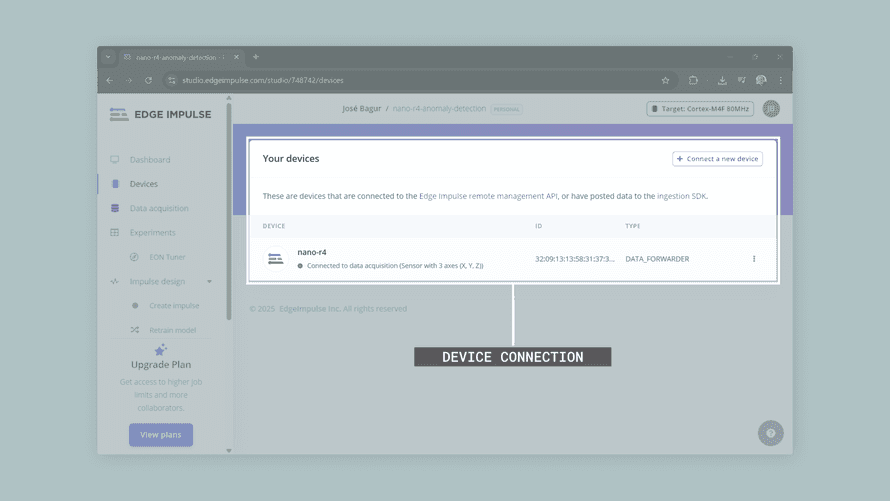Click the sidebar scroll down arrow

[x=229, y=451]
